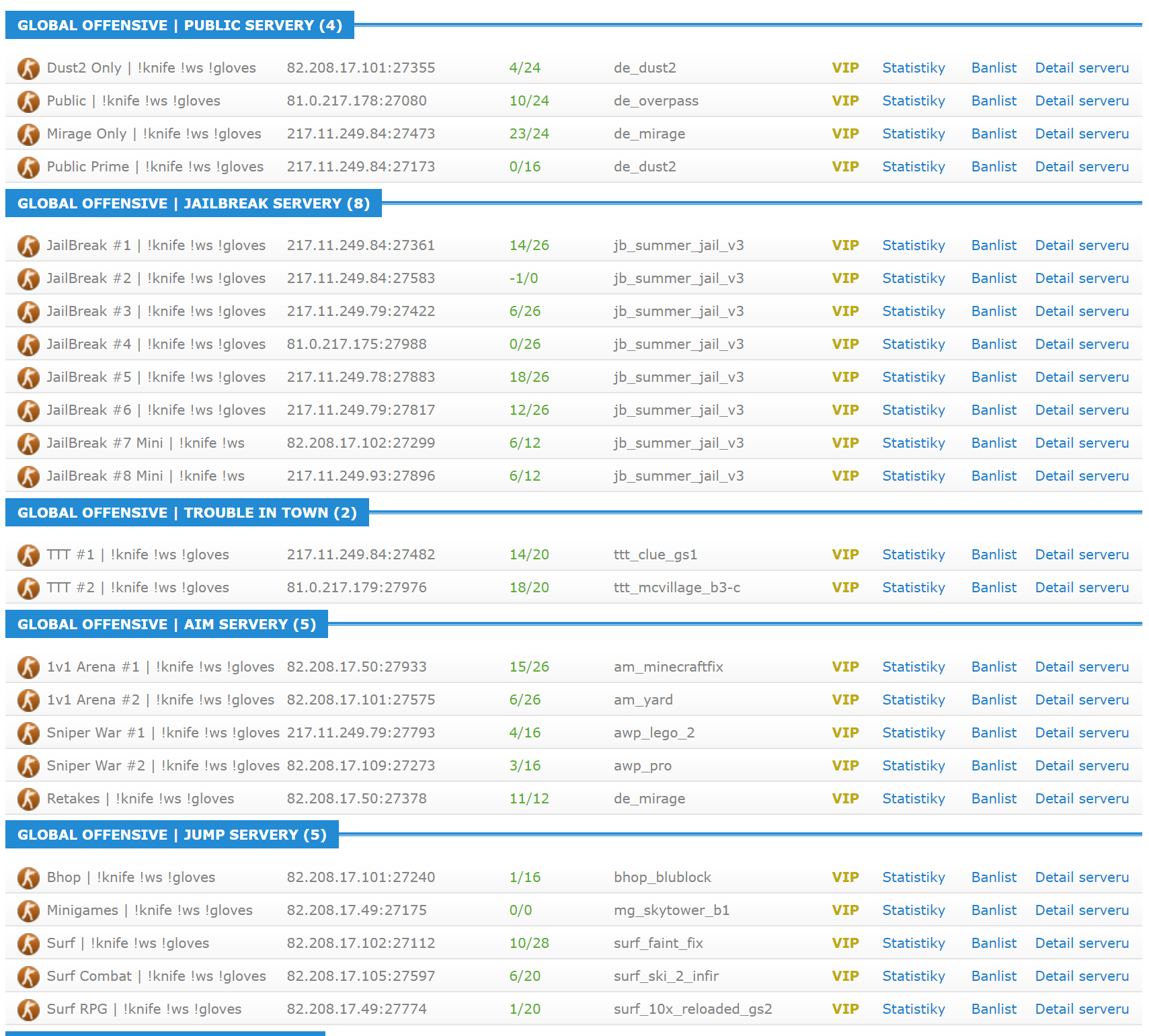Viewport: 1149px width, 1036px height.
Task: Open VIP link for Sniper War #1
Action: point(845,733)
